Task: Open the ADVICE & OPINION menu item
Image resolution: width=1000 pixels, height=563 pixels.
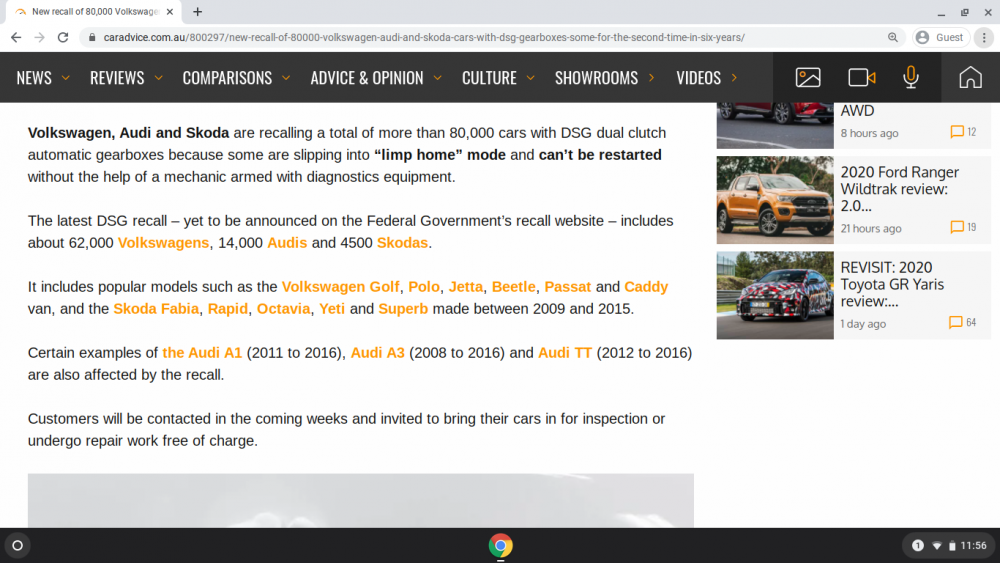Action: 367,78
